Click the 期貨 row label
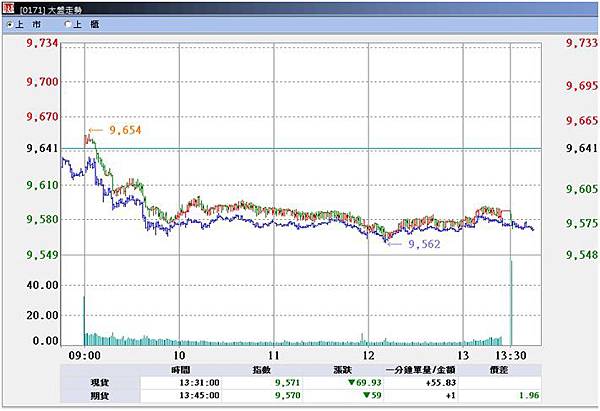This screenshot has height=411, width=600. 99,396
